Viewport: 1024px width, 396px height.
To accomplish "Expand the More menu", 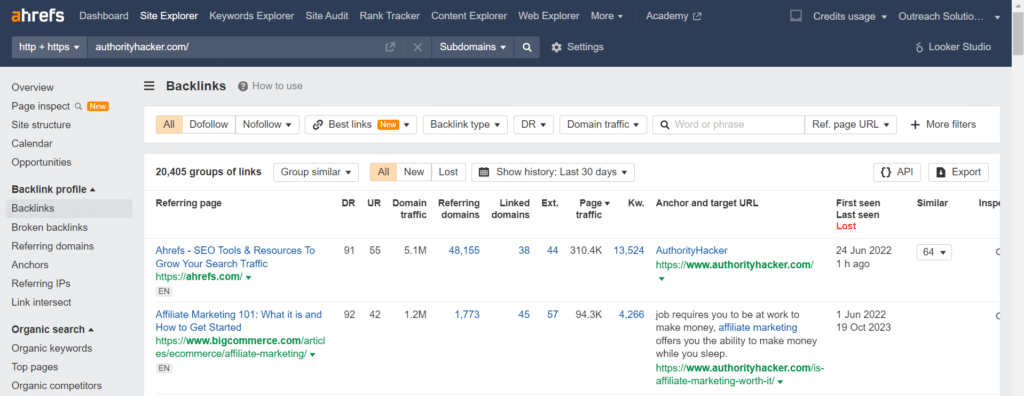I will coord(607,16).
